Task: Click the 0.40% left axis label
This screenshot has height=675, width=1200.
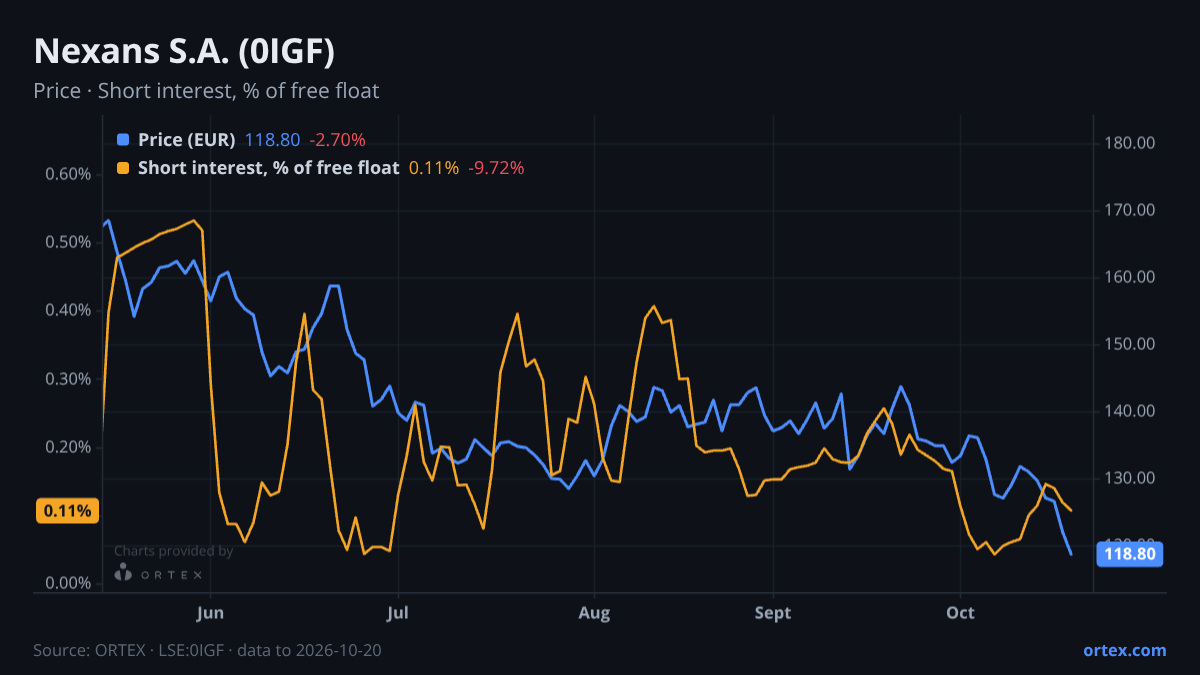Action: pyautogui.click(x=68, y=310)
